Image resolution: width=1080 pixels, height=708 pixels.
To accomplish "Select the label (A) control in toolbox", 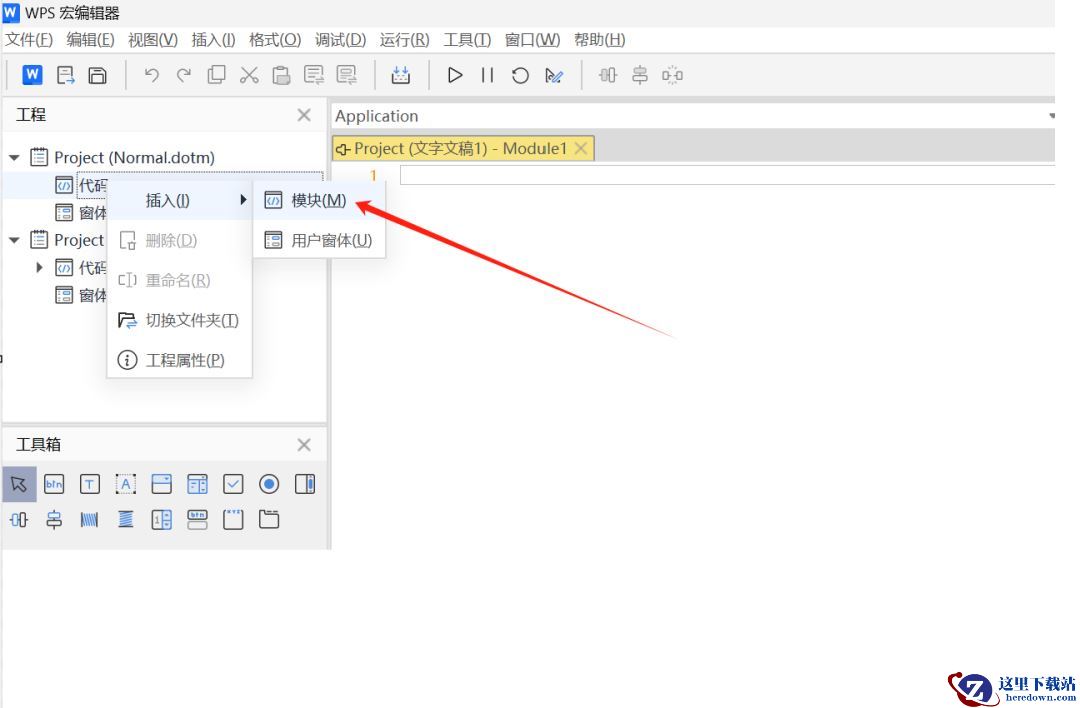I will (126, 484).
